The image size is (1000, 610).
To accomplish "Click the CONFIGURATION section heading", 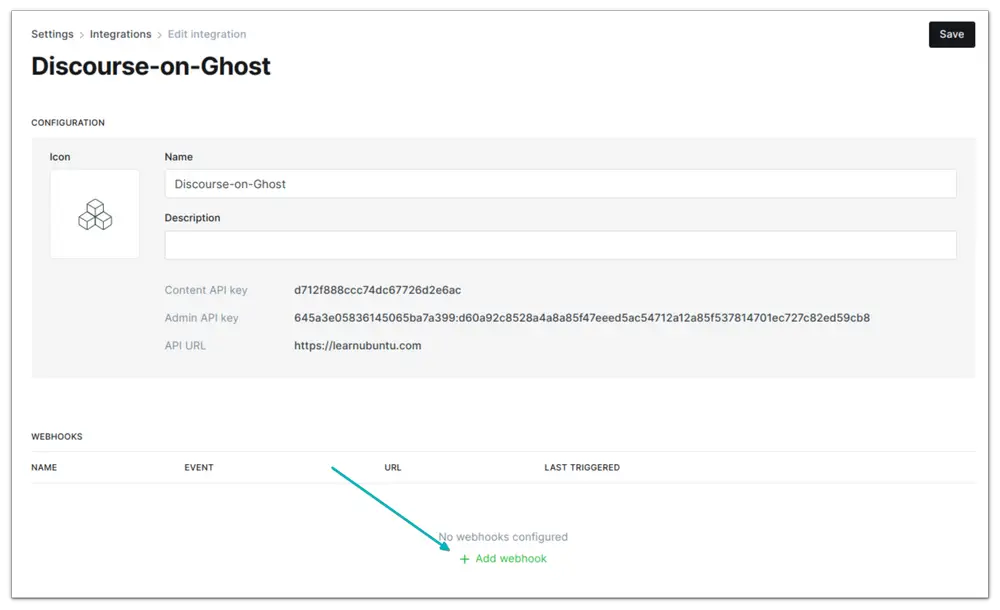I will point(68,122).
